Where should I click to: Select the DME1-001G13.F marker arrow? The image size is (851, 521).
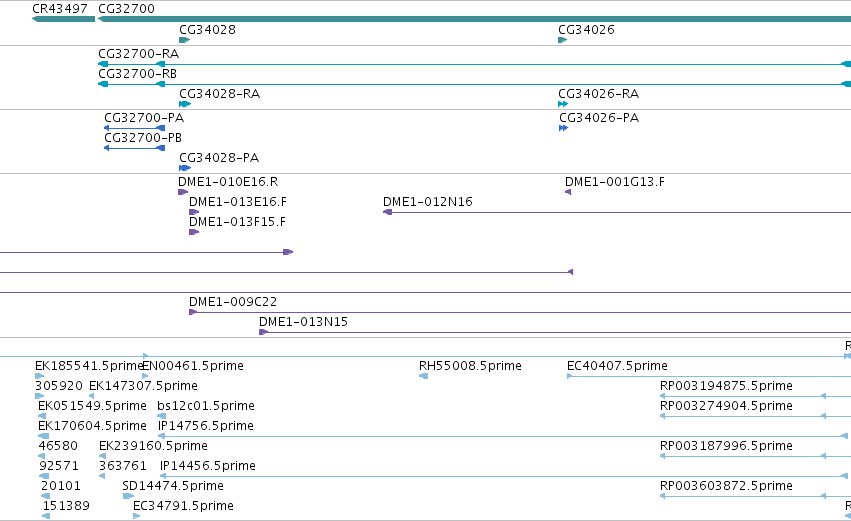(x=568, y=192)
